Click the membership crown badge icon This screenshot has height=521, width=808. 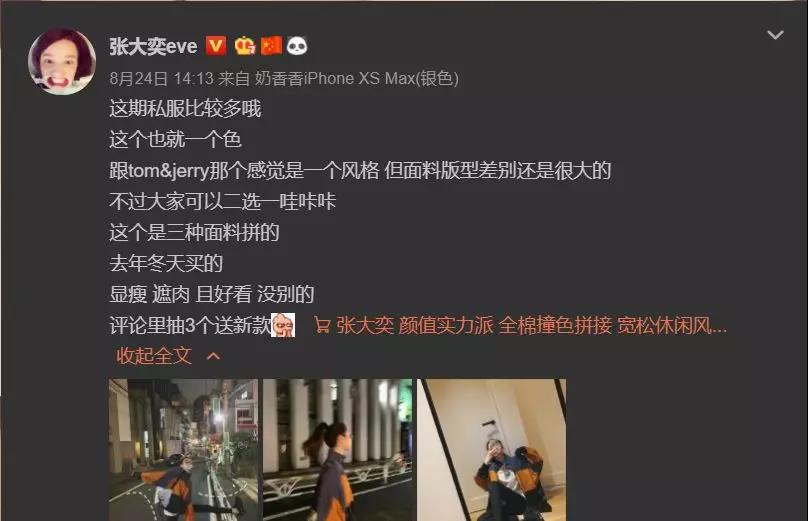pos(245,46)
